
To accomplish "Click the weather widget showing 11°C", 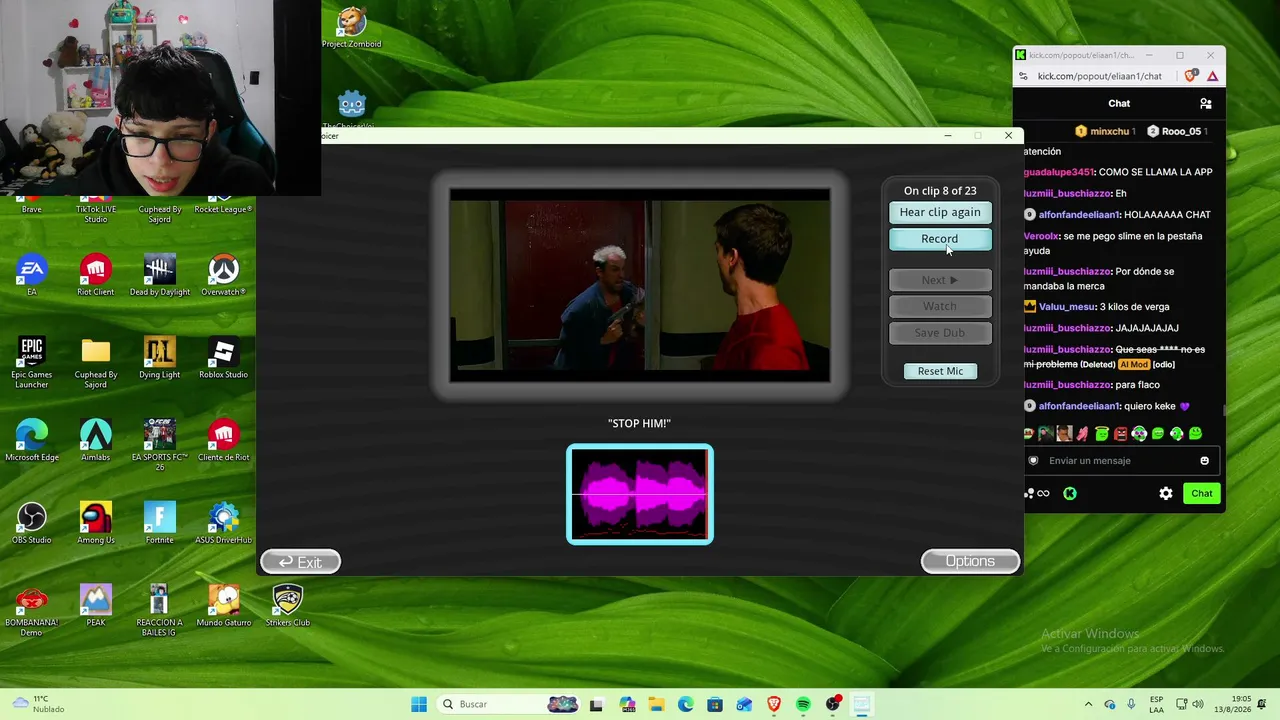I will click(38, 704).
